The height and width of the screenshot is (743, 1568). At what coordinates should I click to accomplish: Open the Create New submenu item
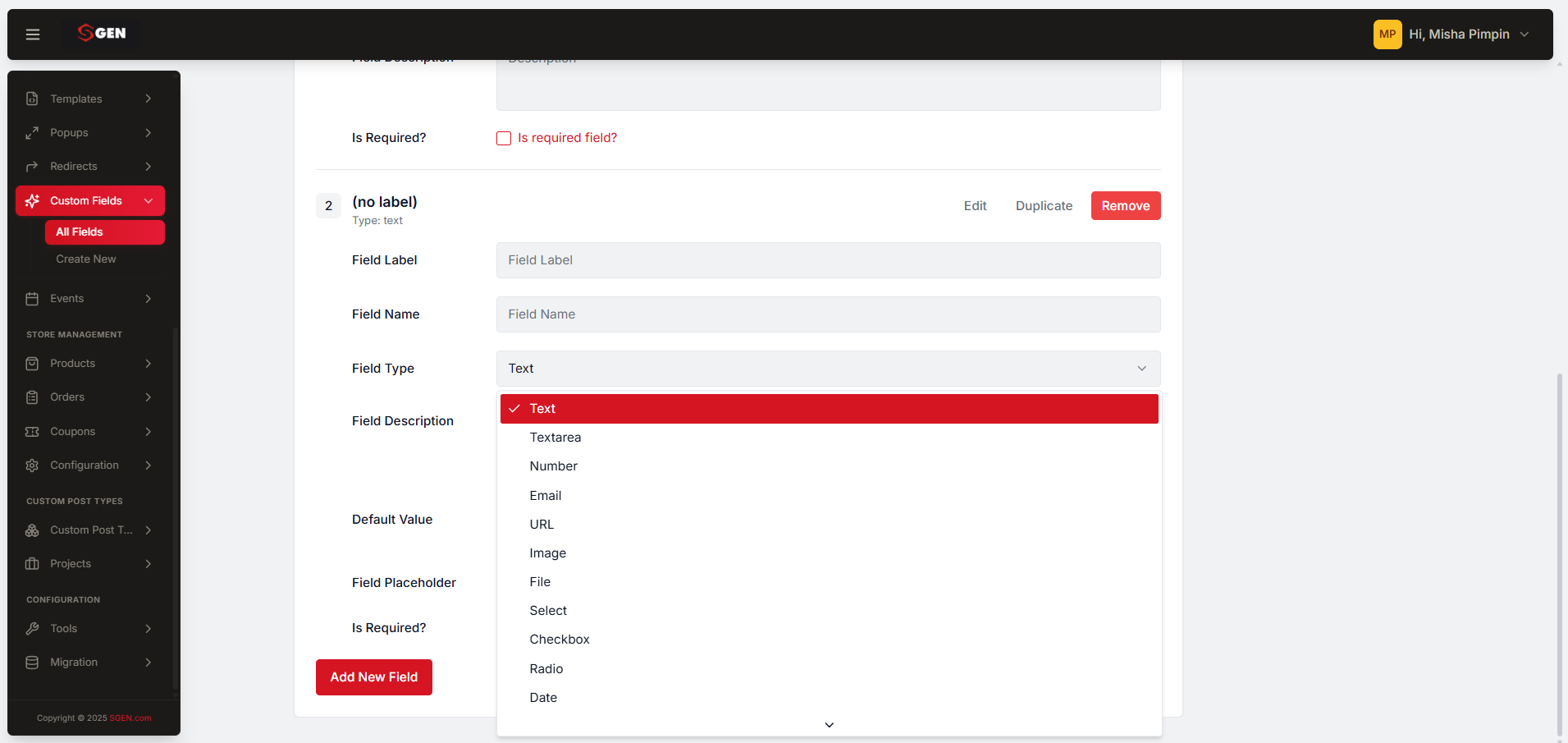86,259
